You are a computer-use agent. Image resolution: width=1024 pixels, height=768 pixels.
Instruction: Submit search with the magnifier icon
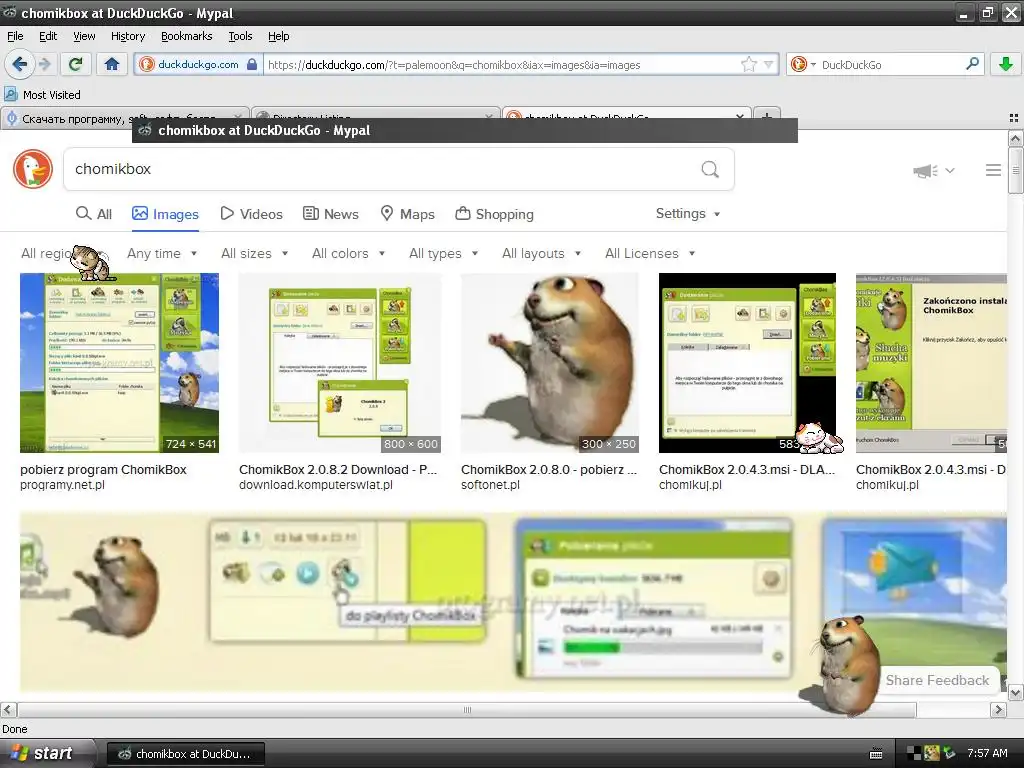tap(710, 169)
